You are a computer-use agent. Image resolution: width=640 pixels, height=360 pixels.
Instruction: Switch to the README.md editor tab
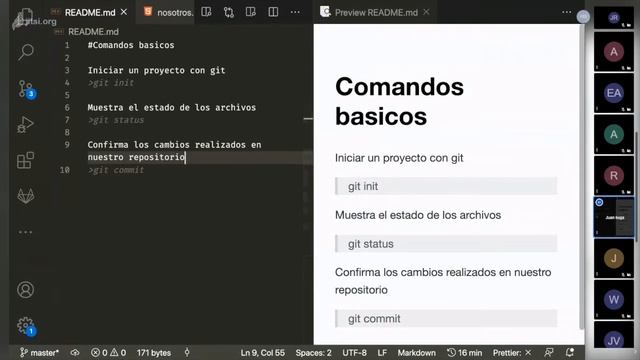[90, 13]
